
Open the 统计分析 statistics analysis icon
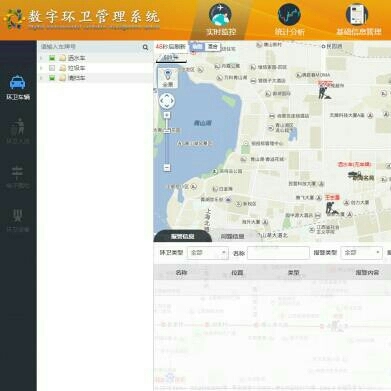pyautogui.click(x=289, y=20)
